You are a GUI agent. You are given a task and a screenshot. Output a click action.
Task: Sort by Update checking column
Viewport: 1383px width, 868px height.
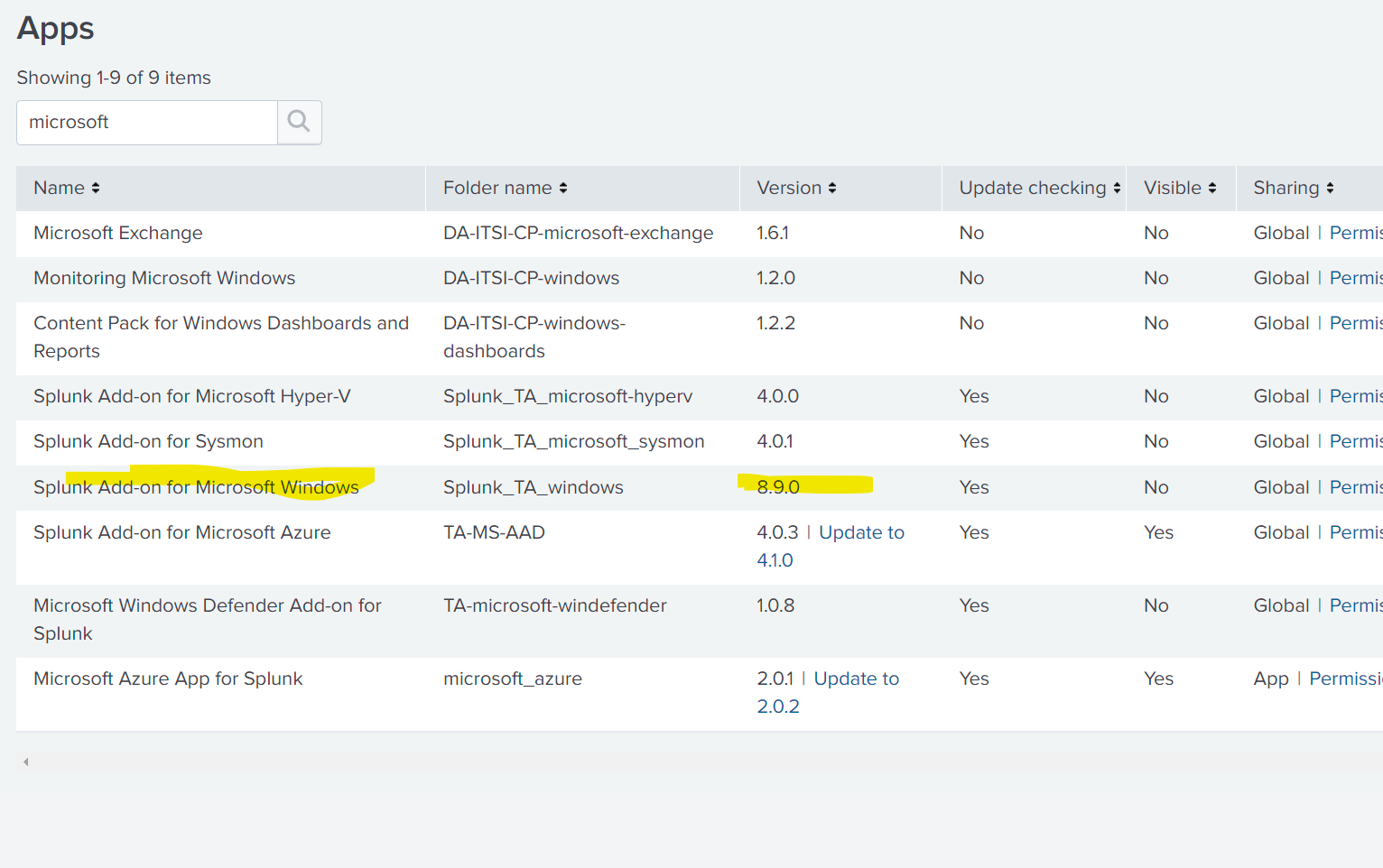pos(1039,188)
